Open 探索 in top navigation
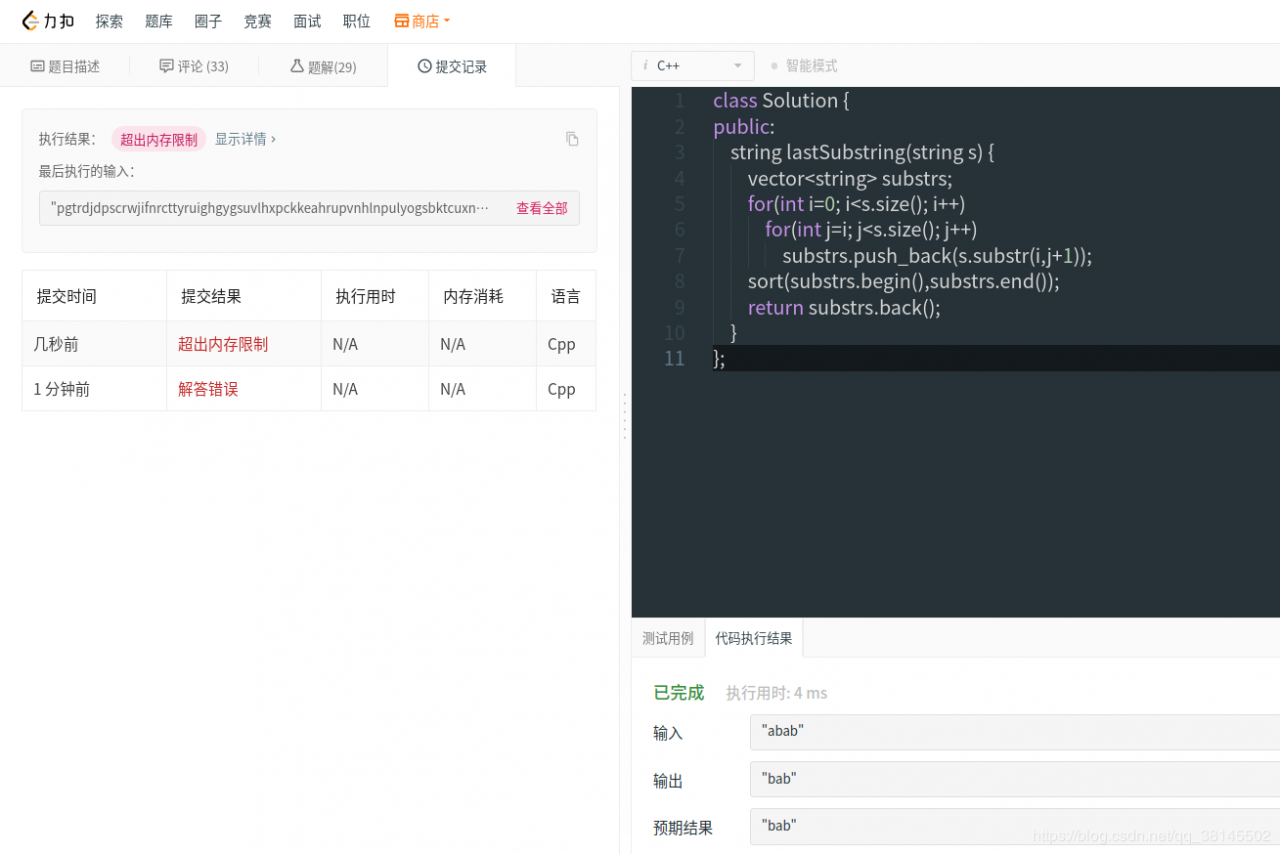1280x854 pixels. click(110, 21)
